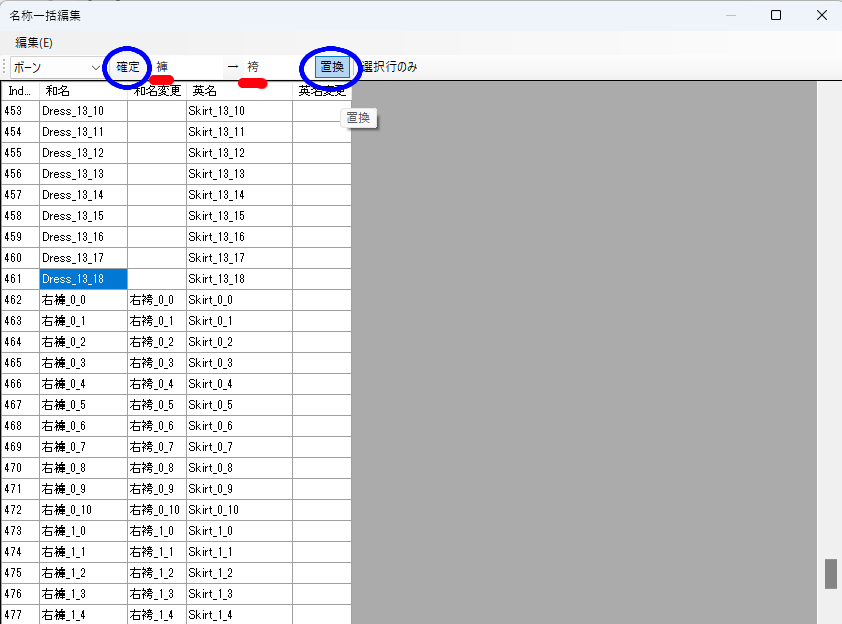Click the vertical scrollbar thumb
This screenshot has height=624, width=842.
point(831,574)
